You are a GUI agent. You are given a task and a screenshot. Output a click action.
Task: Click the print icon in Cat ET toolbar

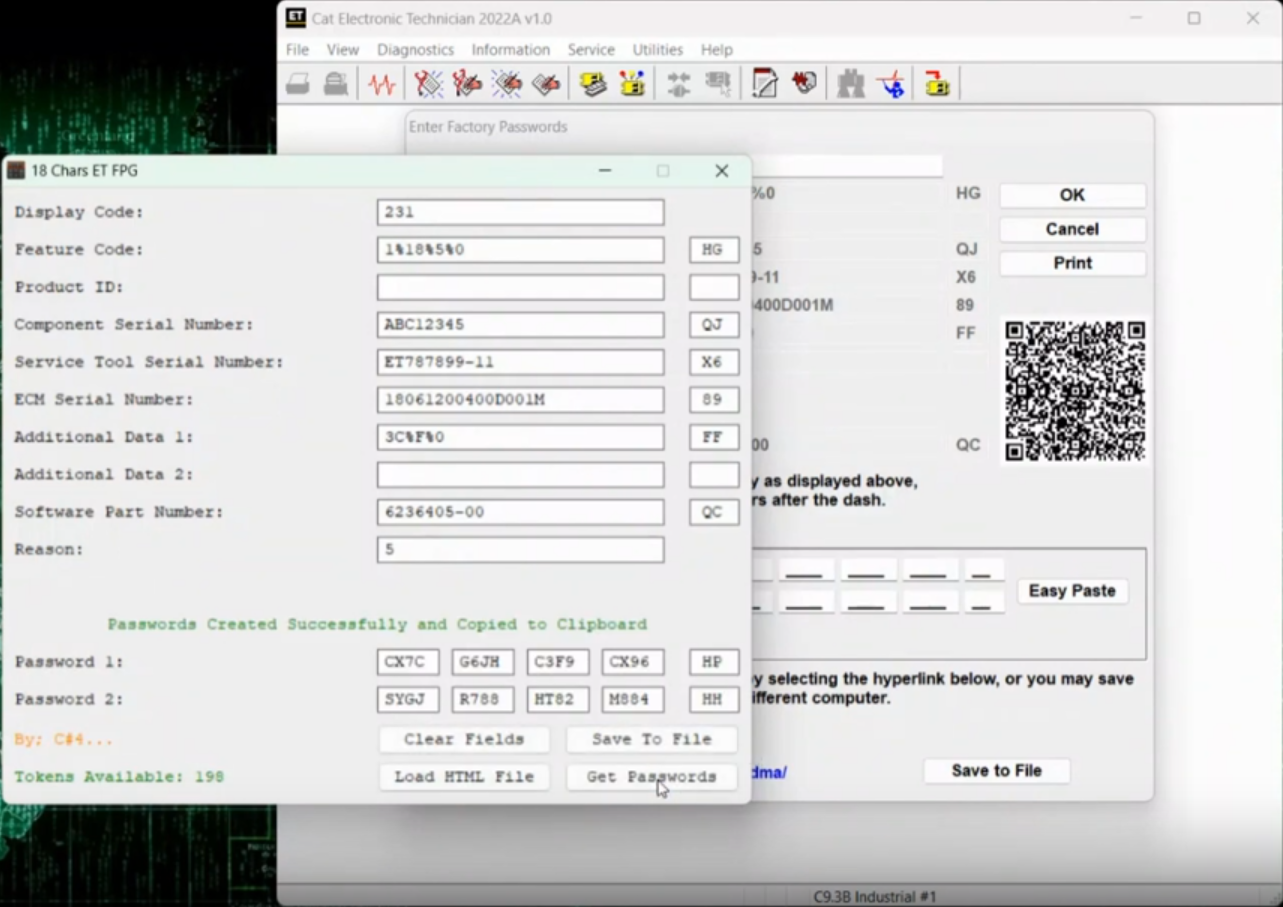(298, 84)
